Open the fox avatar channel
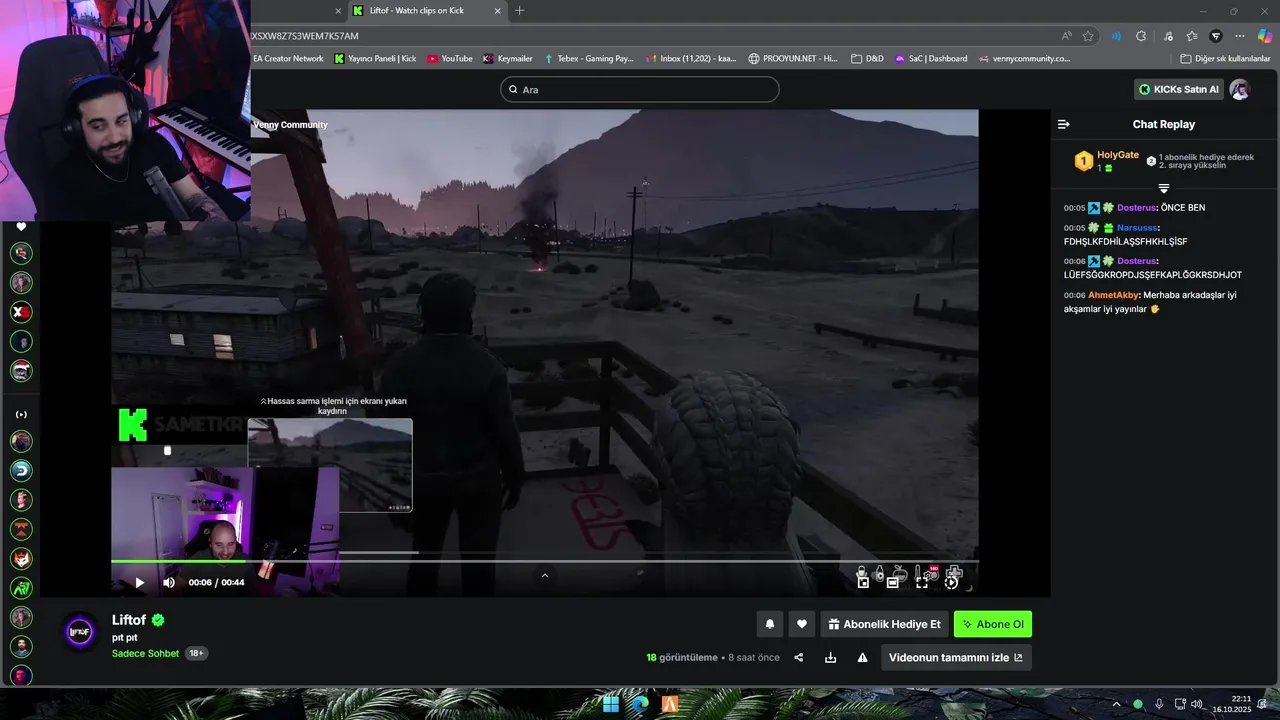The width and height of the screenshot is (1280, 720). [21, 559]
